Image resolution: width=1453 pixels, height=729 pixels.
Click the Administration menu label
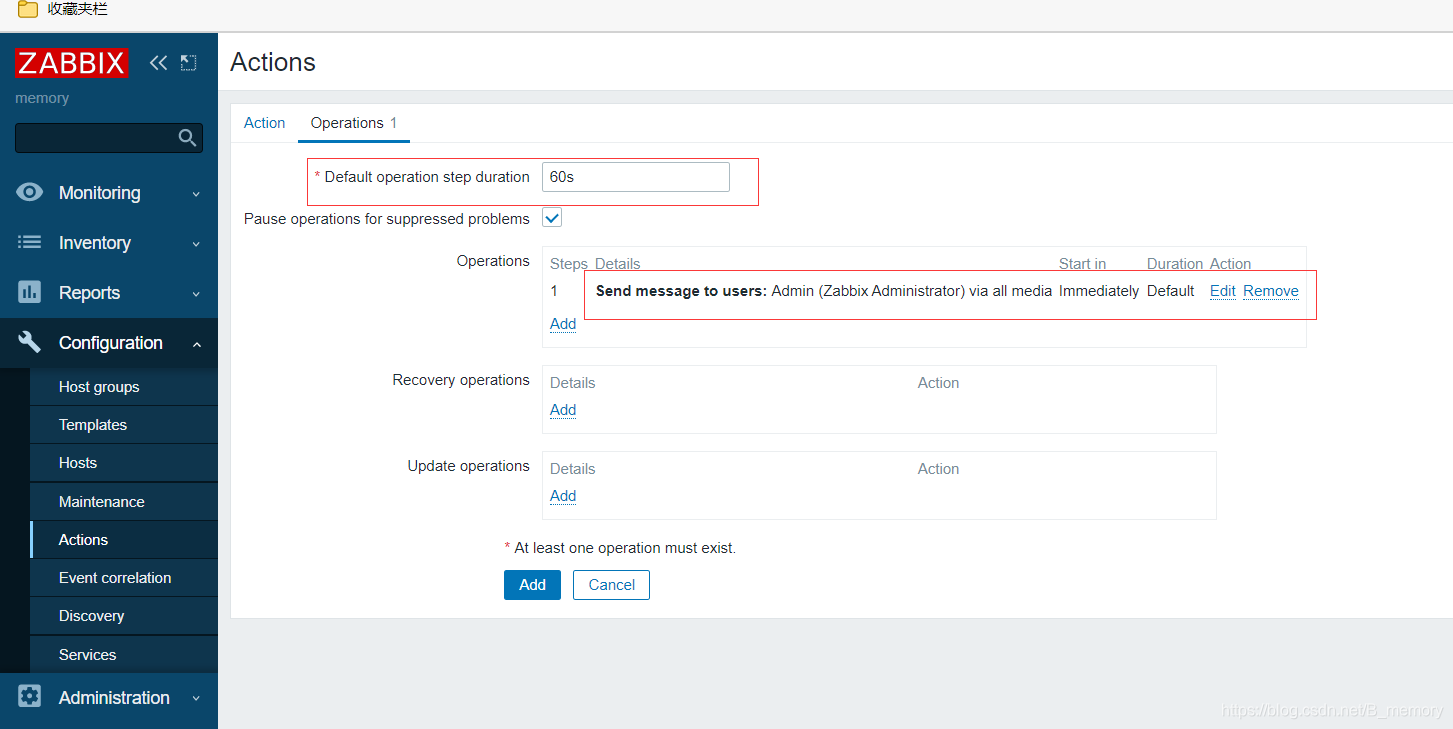[114, 698]
